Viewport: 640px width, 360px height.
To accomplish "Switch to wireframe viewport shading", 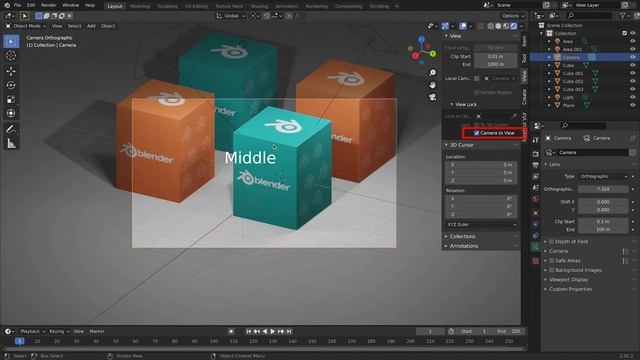I will pyautogui.click(x=491, y=26).
